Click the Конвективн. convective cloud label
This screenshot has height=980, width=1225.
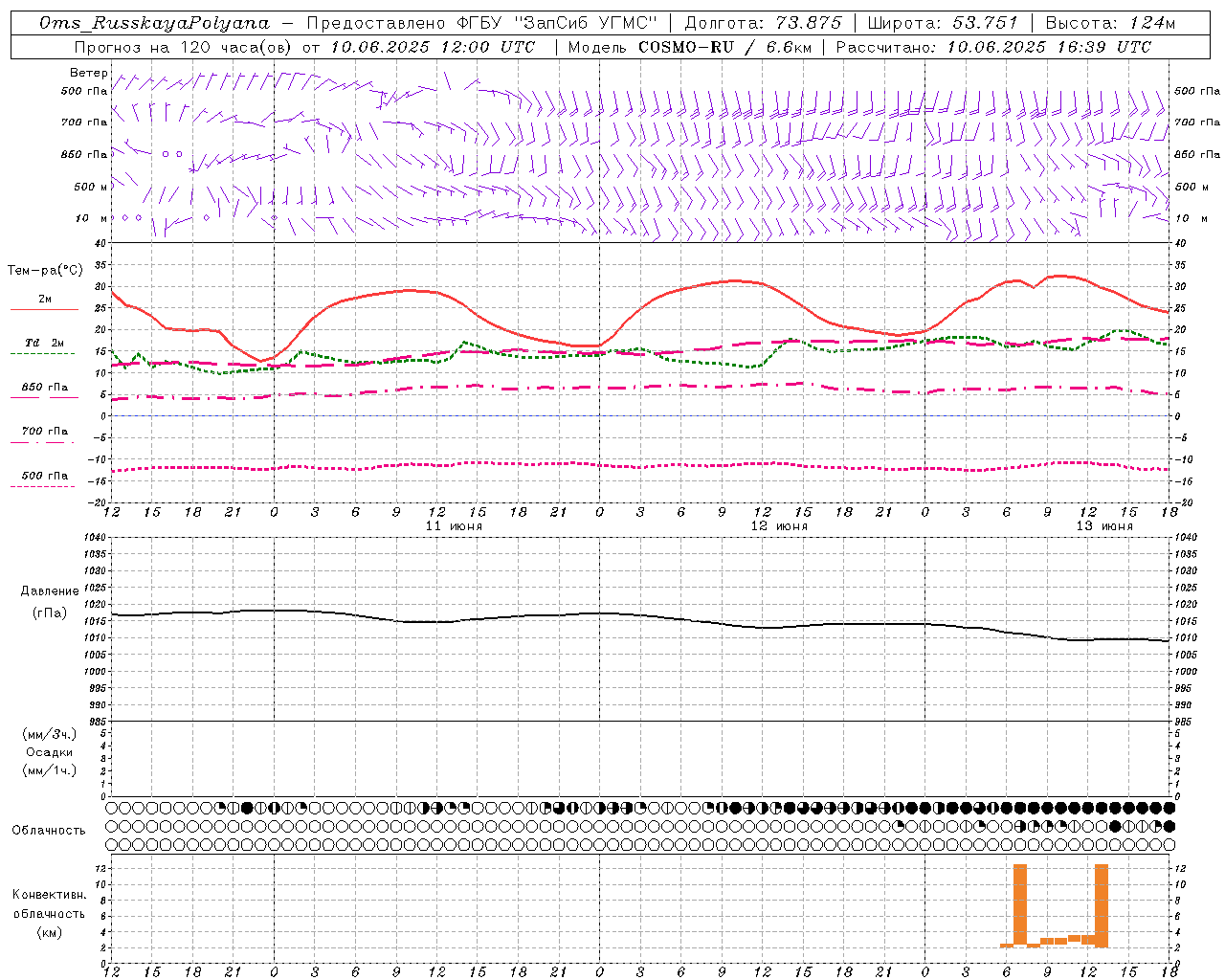49,895
